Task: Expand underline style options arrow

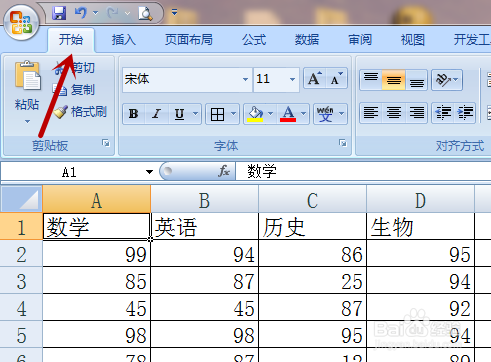Action: click(x=196, y=114)
